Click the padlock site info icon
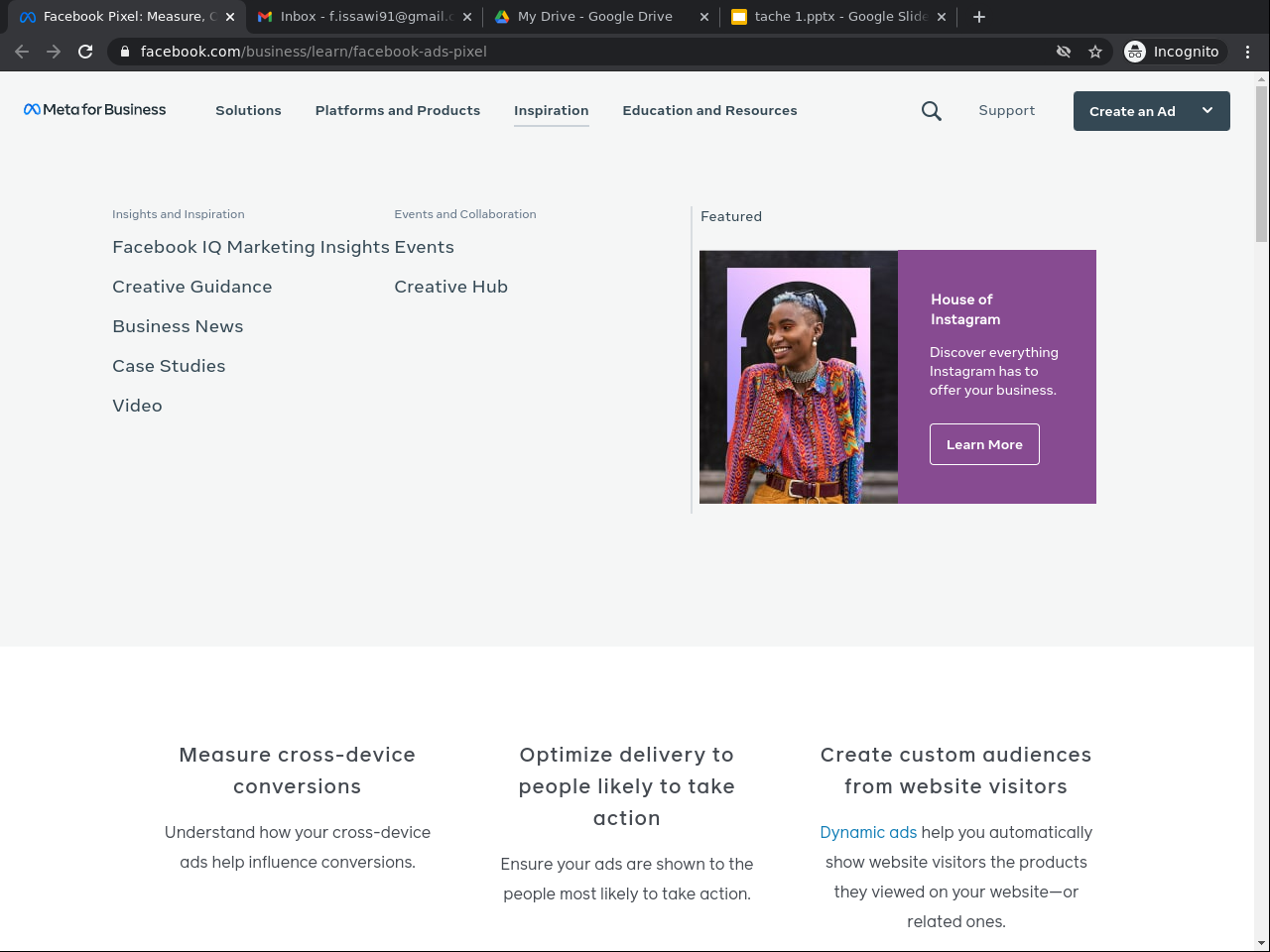Viewport: 1270px width, 952px height. (124, 52)
